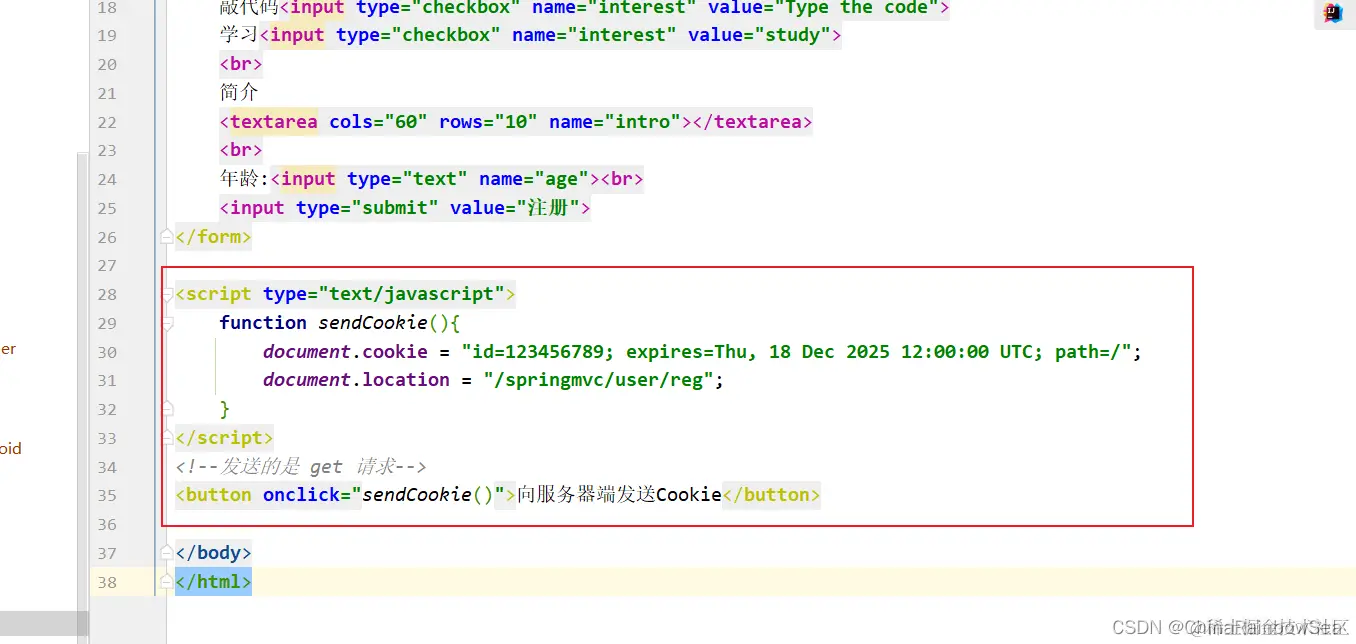The width and height of the screenshot is (1356, 644).
Task: Click line number 27 in gutter
Action: coord(106,266)
